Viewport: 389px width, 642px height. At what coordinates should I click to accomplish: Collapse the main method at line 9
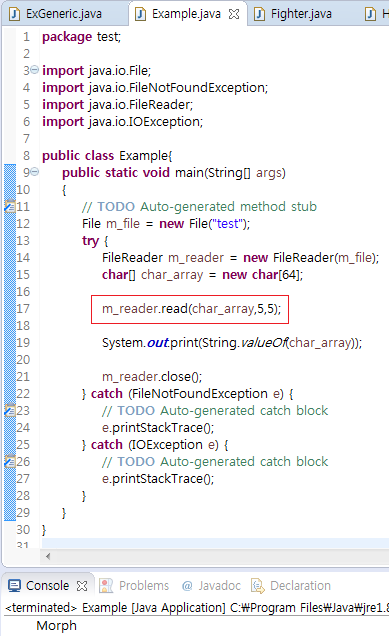[x=35, y=172]
